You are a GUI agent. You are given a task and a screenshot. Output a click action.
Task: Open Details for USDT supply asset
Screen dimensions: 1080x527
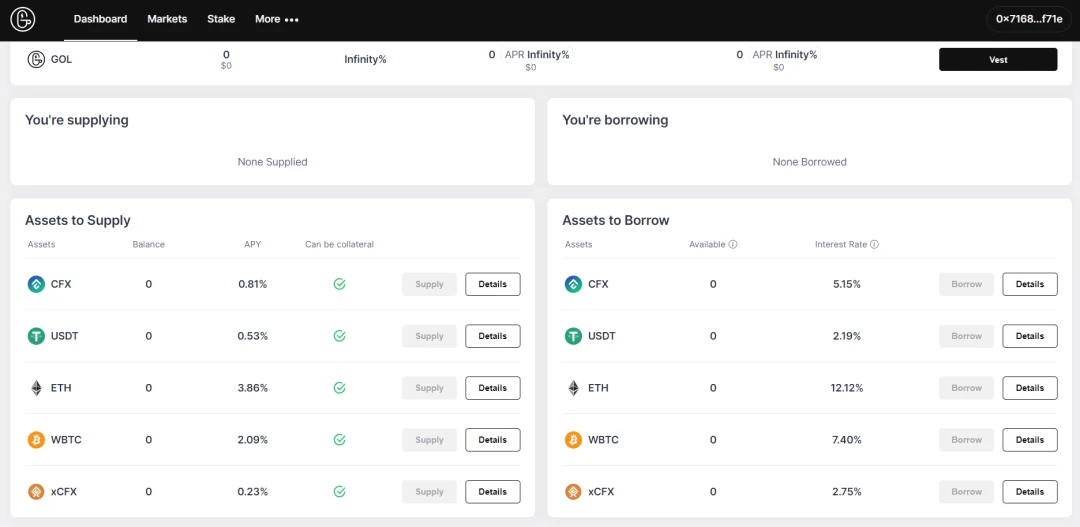click(x=492, y=336)
